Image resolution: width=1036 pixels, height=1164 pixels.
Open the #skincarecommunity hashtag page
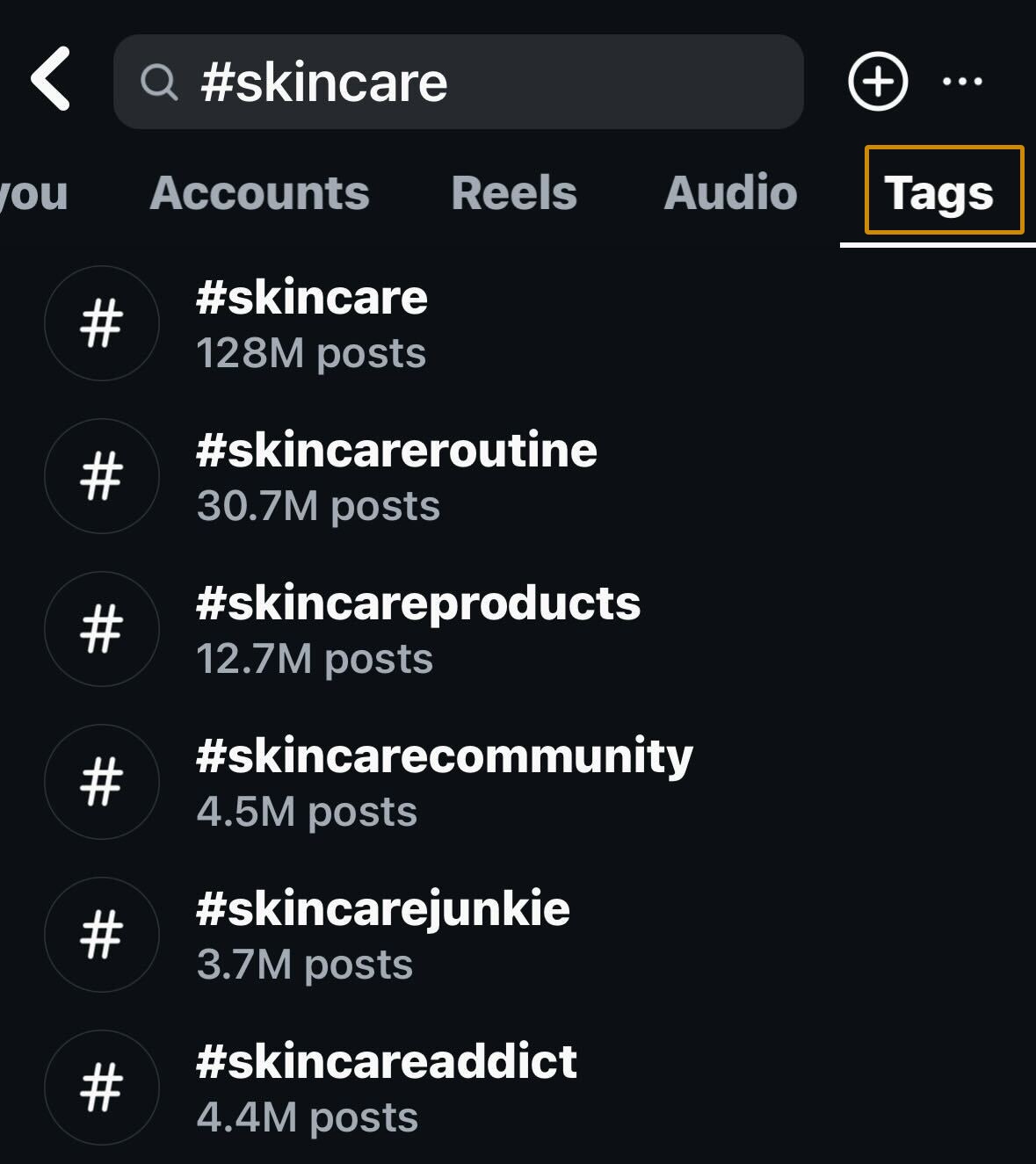point(444,782)
